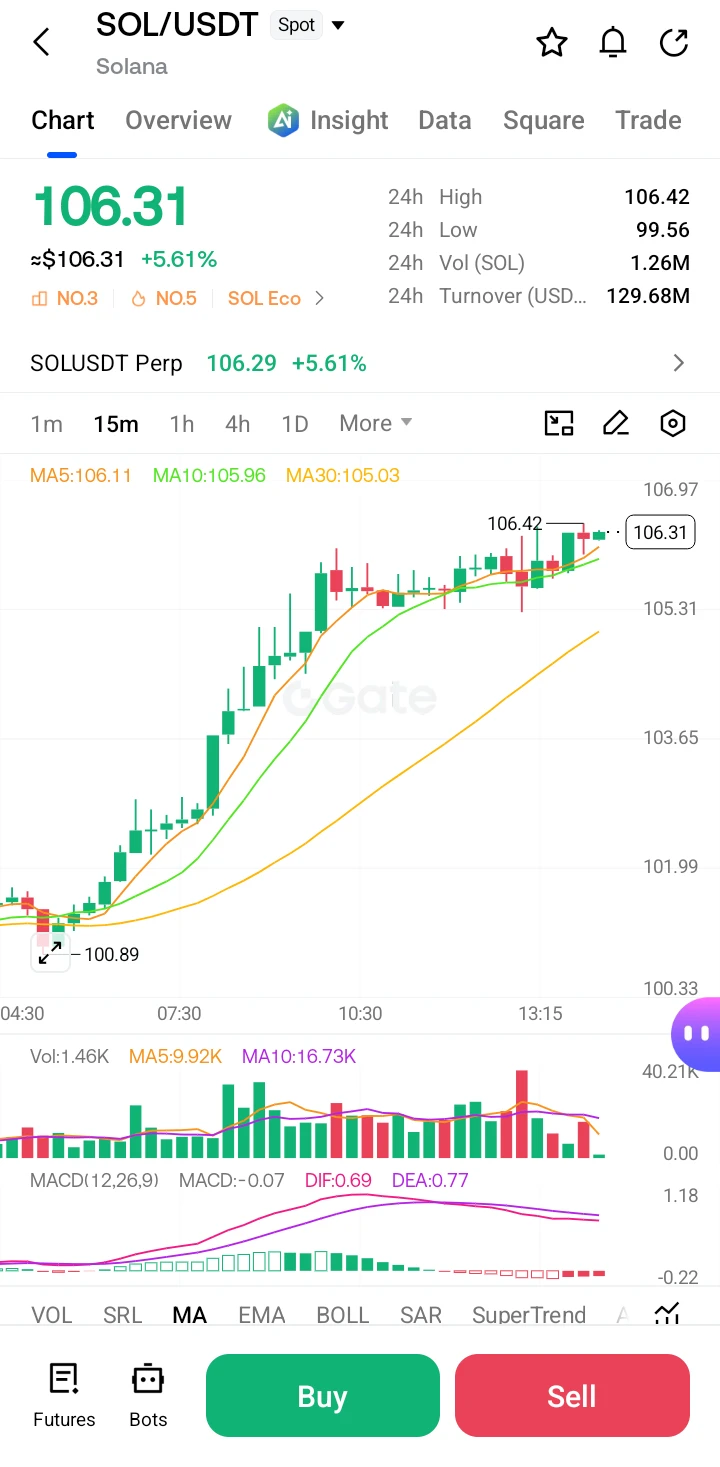Add SOL/USDT to favorites with the star
Screen dimensions: 720x1467
pos(552,42)
